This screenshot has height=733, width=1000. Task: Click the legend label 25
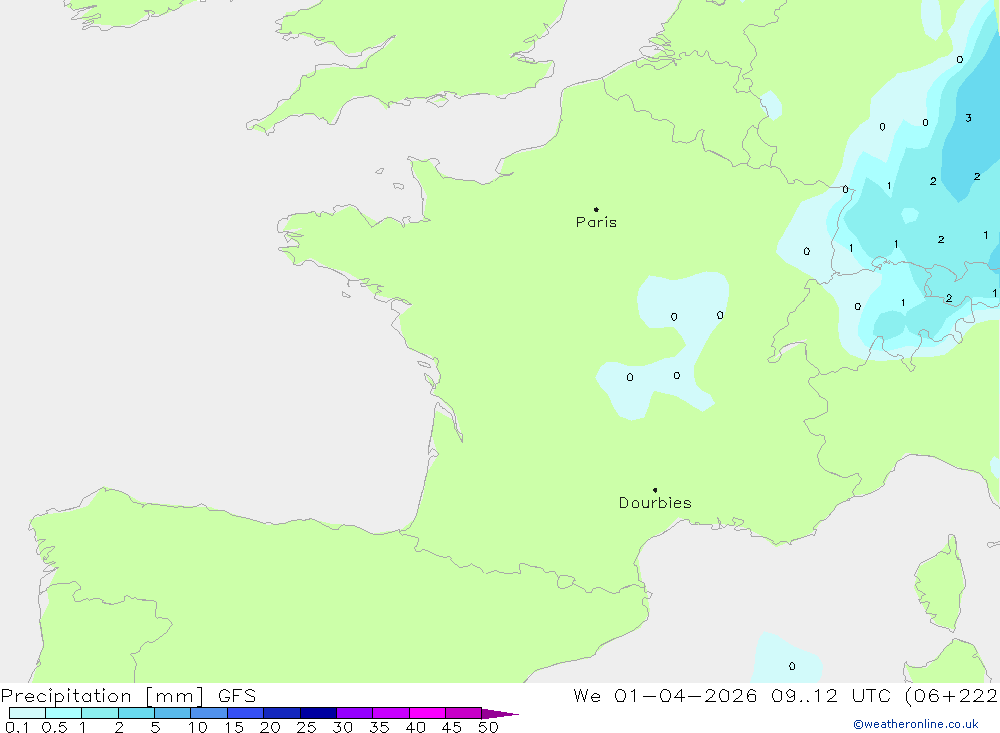(306, 727)
